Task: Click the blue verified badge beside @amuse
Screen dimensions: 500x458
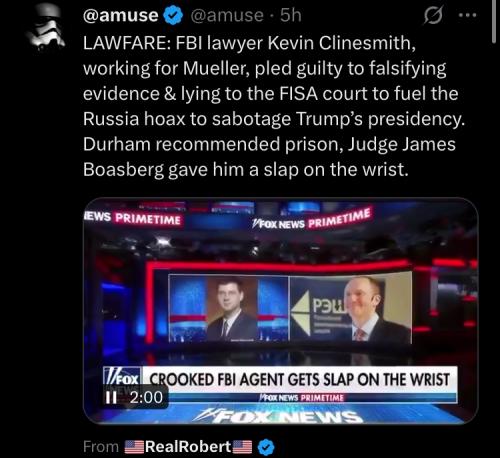Action: 173,16
